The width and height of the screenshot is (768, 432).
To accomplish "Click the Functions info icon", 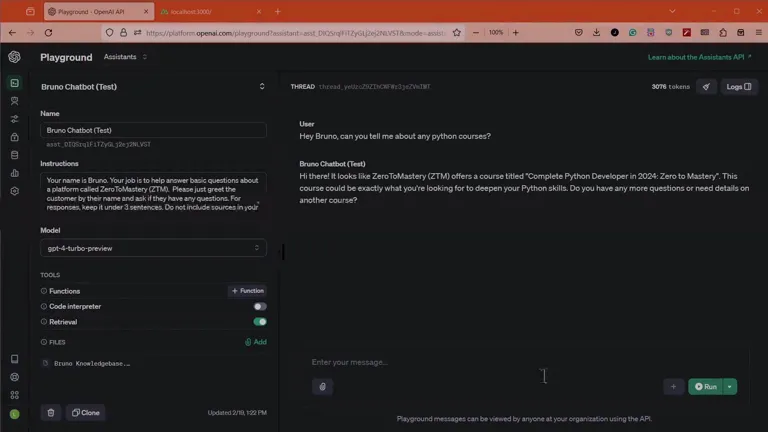I will (44, 291).
